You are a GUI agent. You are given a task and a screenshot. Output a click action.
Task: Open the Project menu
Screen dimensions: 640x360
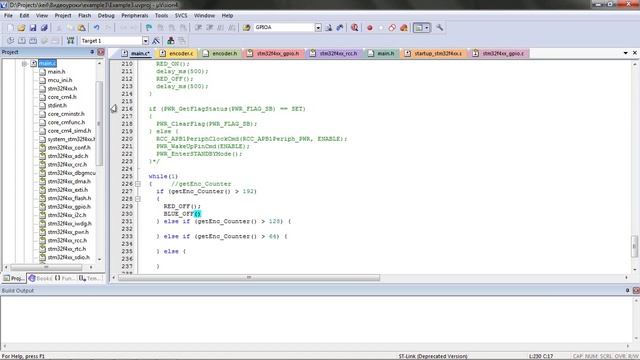coord(63,16)
